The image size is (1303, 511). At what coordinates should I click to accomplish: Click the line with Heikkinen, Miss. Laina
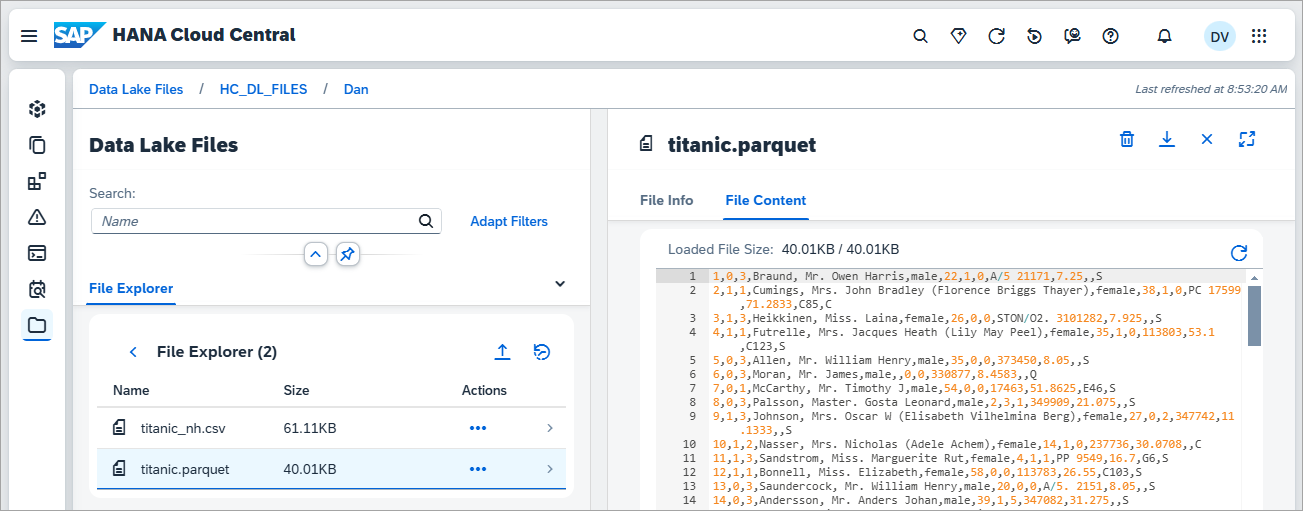(x=937, y=318)
